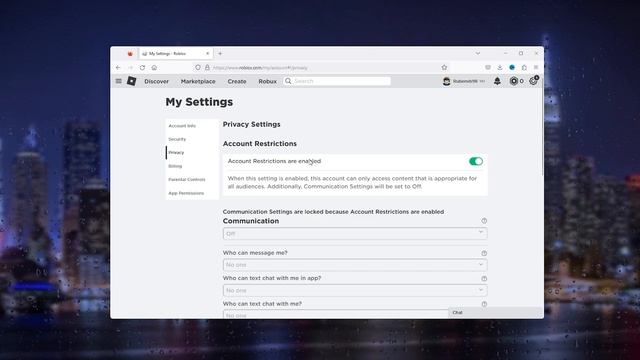Toggle Account Restrictions switch off
Screen dimensions: 640x360
(x=476, y=161)
